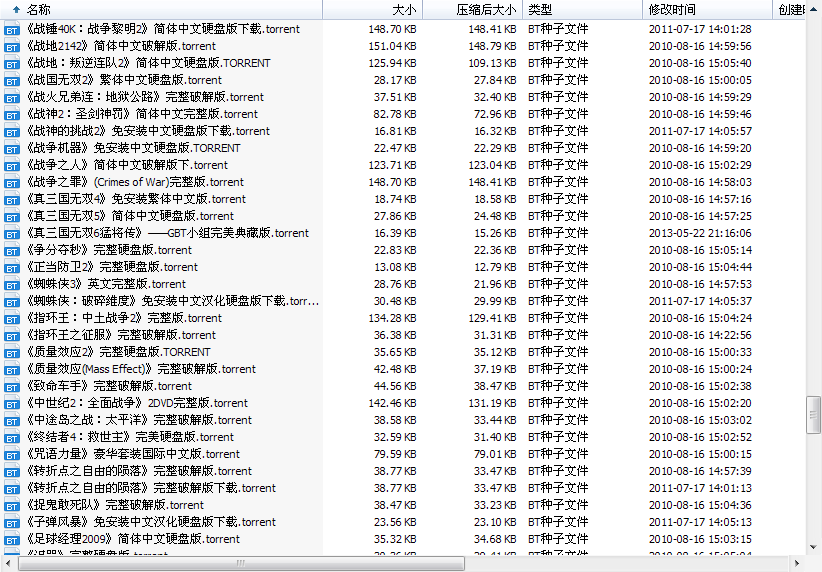Viewport: 822px width, 572px height.
Task: Select BT icon of 《质量效应(Mass Effect)》
Action: (12, 369)
